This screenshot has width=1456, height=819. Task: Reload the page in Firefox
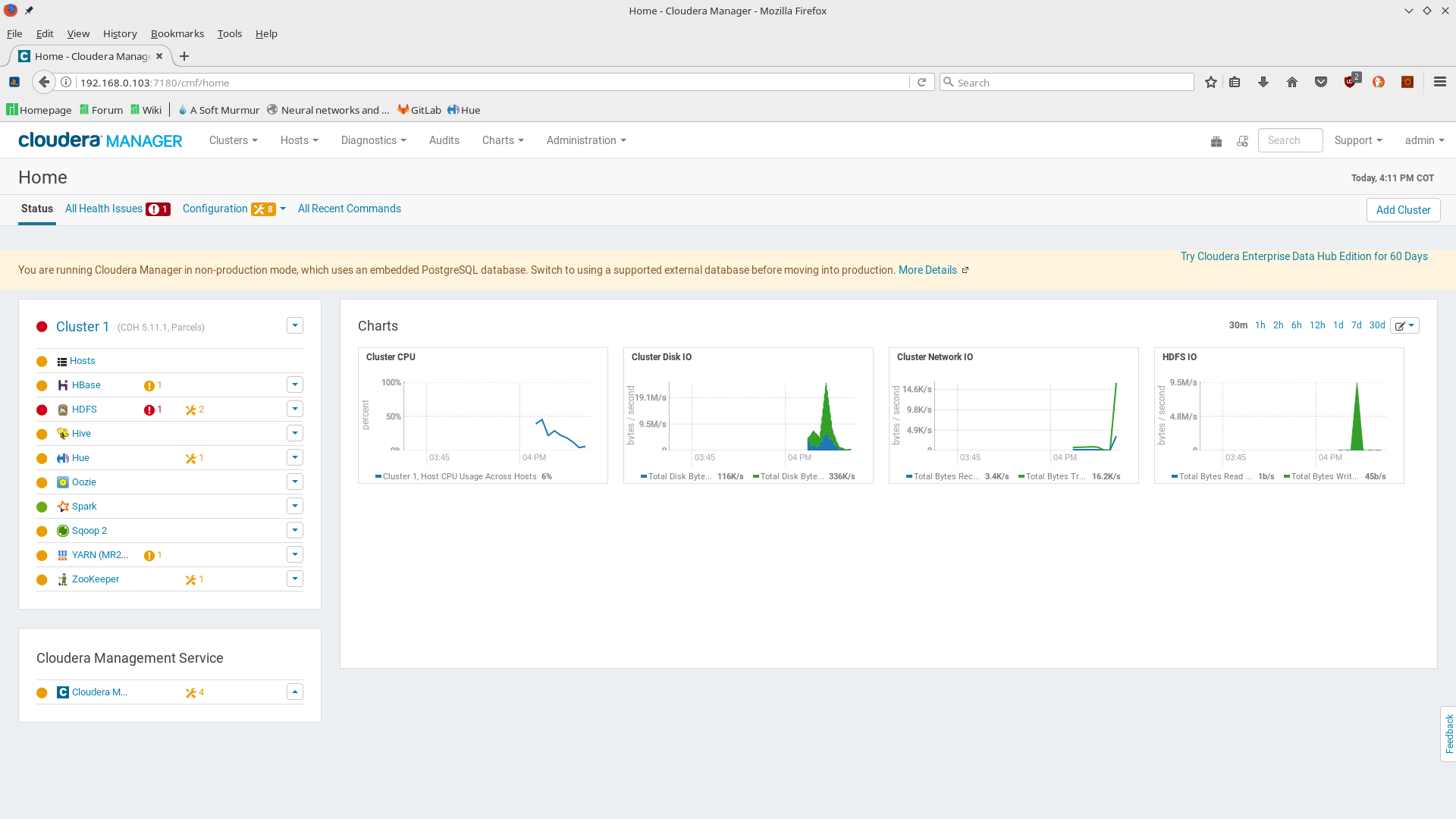point(921,82)
